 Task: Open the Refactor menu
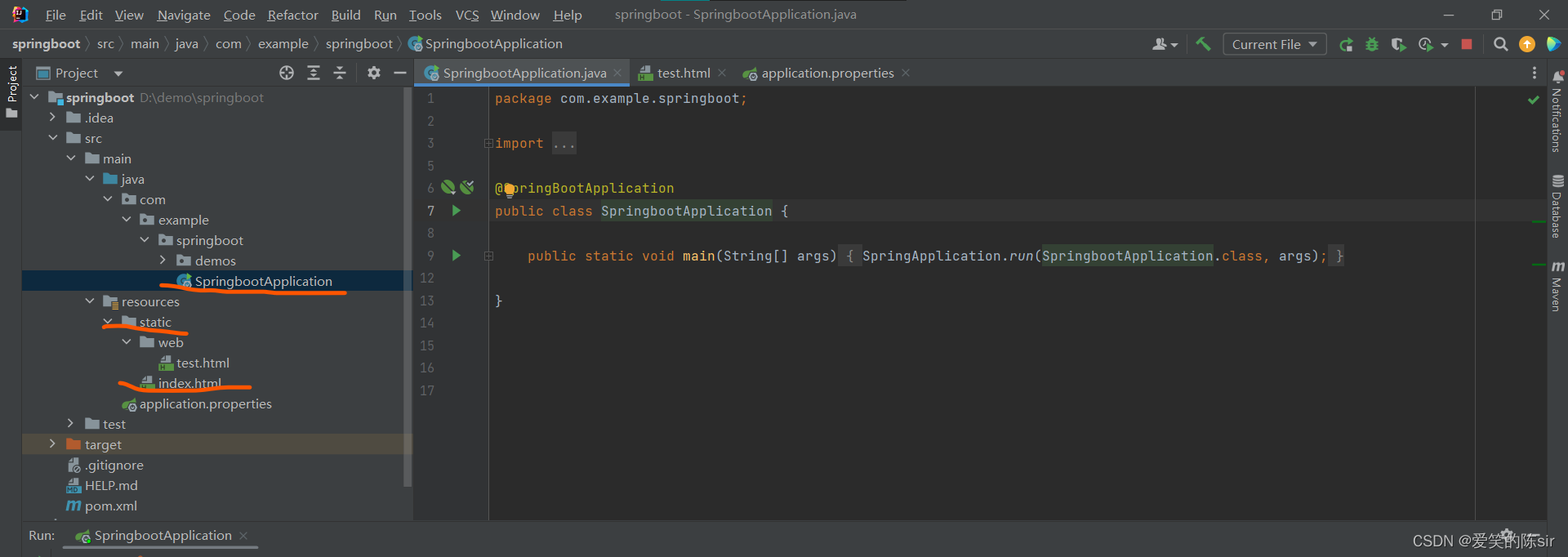click(x=292, y=15)
